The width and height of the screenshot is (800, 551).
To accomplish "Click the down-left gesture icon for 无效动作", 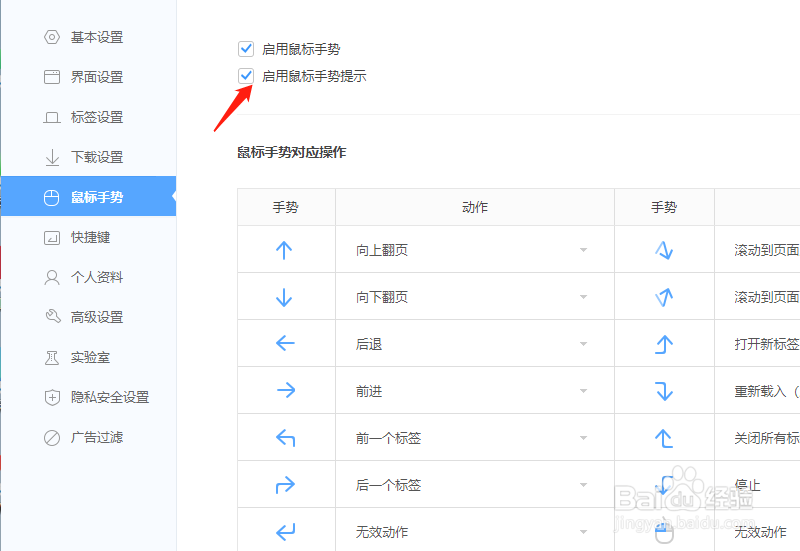I will [285, 532].
